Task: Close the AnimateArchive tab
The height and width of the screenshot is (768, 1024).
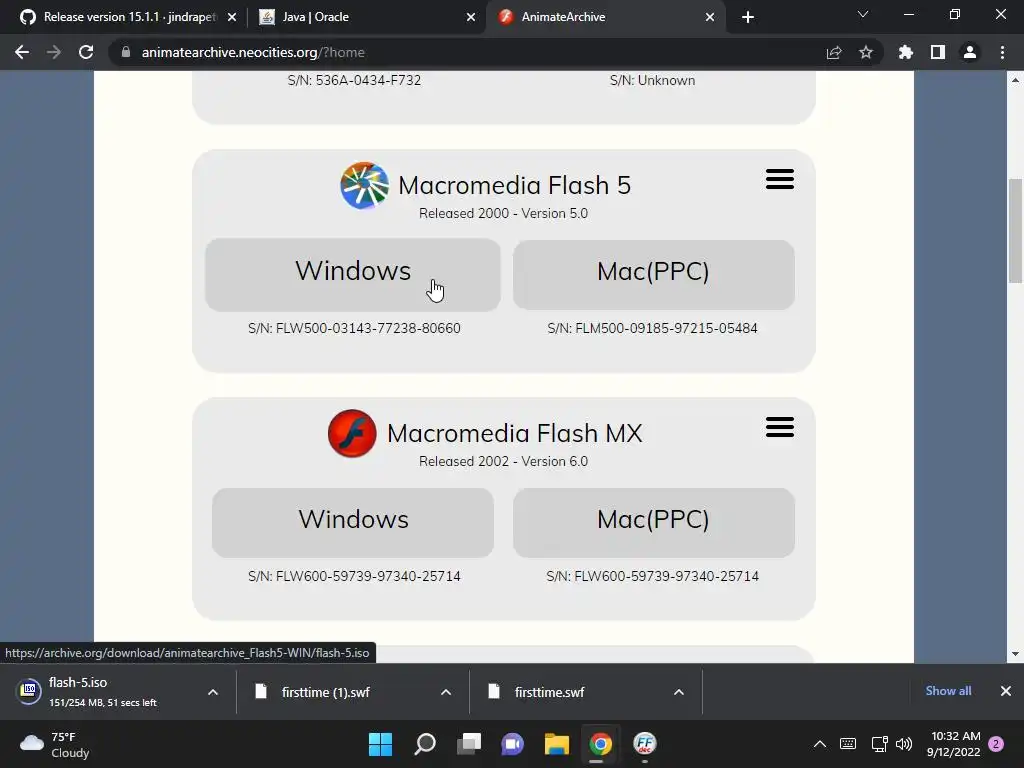Action: [710, 17]
